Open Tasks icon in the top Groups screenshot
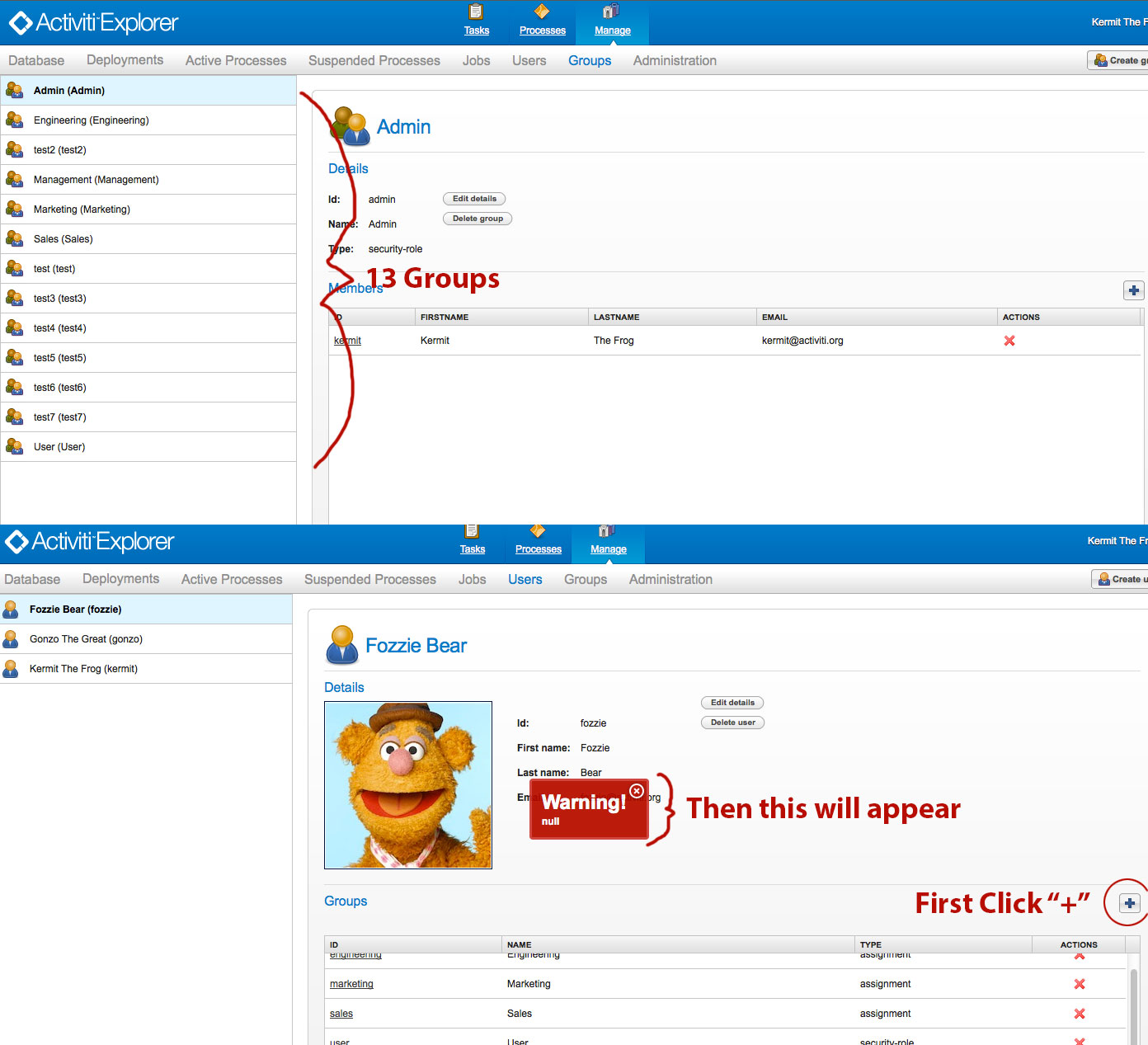Image resolution: width=1148 pixels, height=1045 pixels. (476, 12)
